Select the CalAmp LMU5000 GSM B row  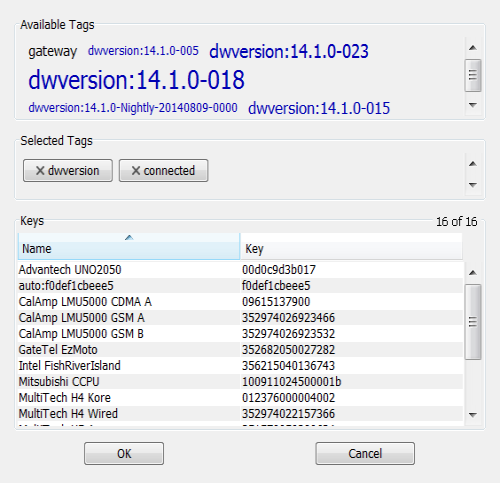[240, 334]
